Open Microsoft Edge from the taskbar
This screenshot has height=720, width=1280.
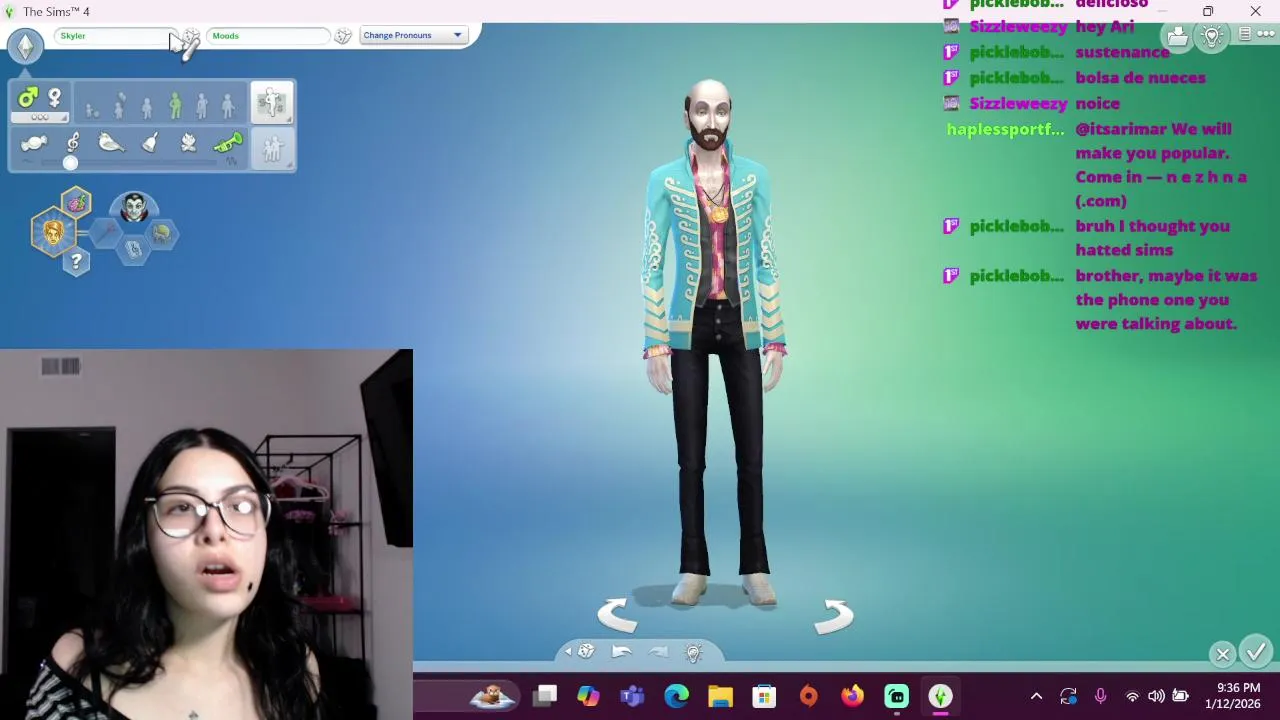point(676,696)
